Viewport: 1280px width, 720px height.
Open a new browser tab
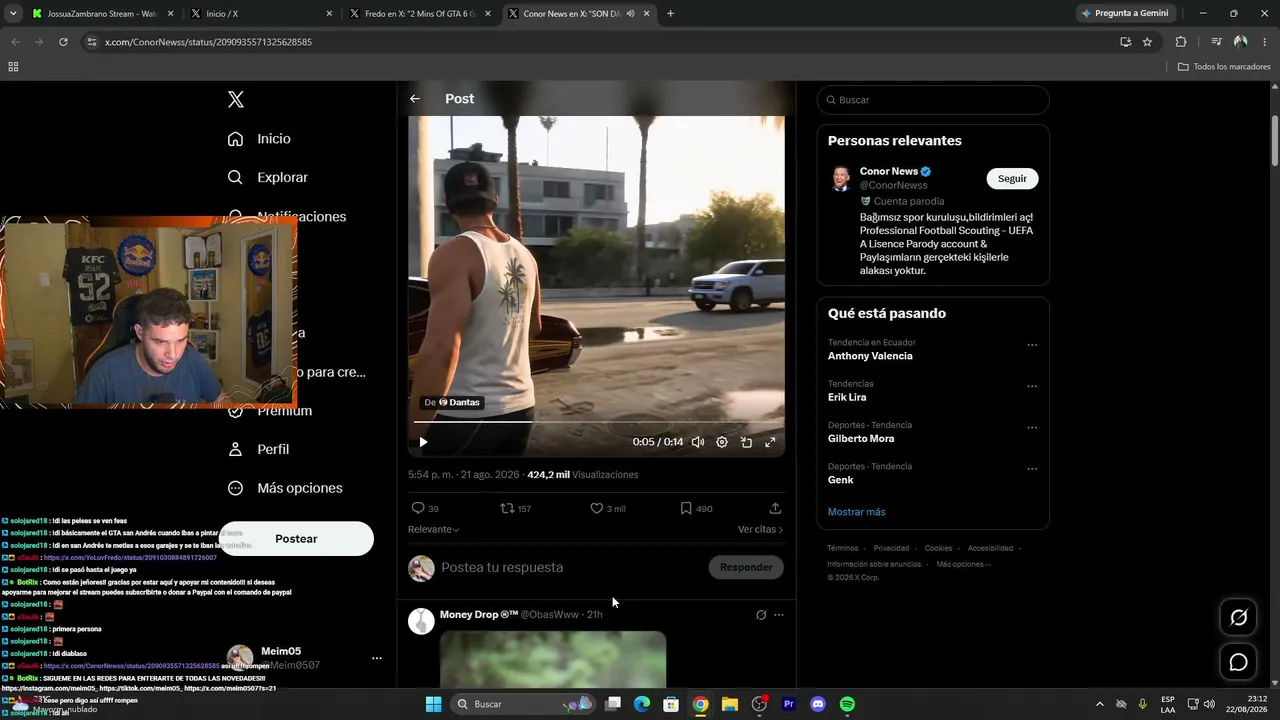click(x=670, y=14)
